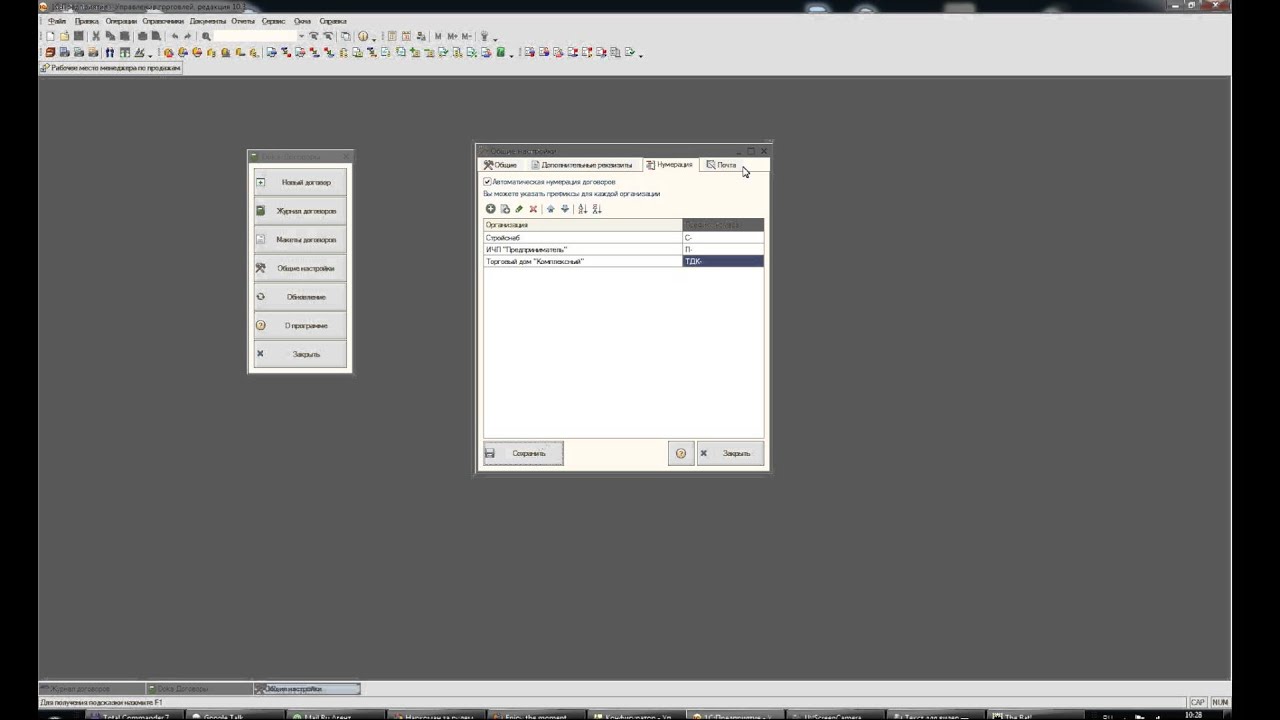
Task: Click the Help question icon in the main toolbar
Action: [x=363, y=36]
